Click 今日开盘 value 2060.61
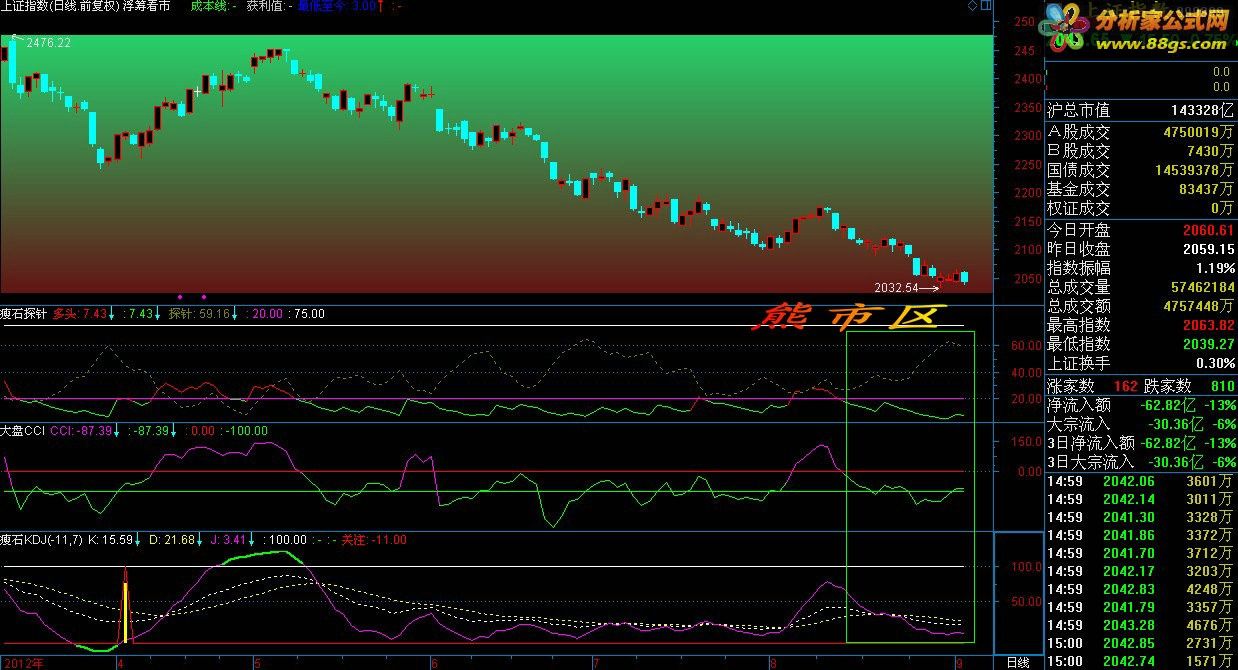This screenshot has height=670, width=1238. (x=1209, y=230)
